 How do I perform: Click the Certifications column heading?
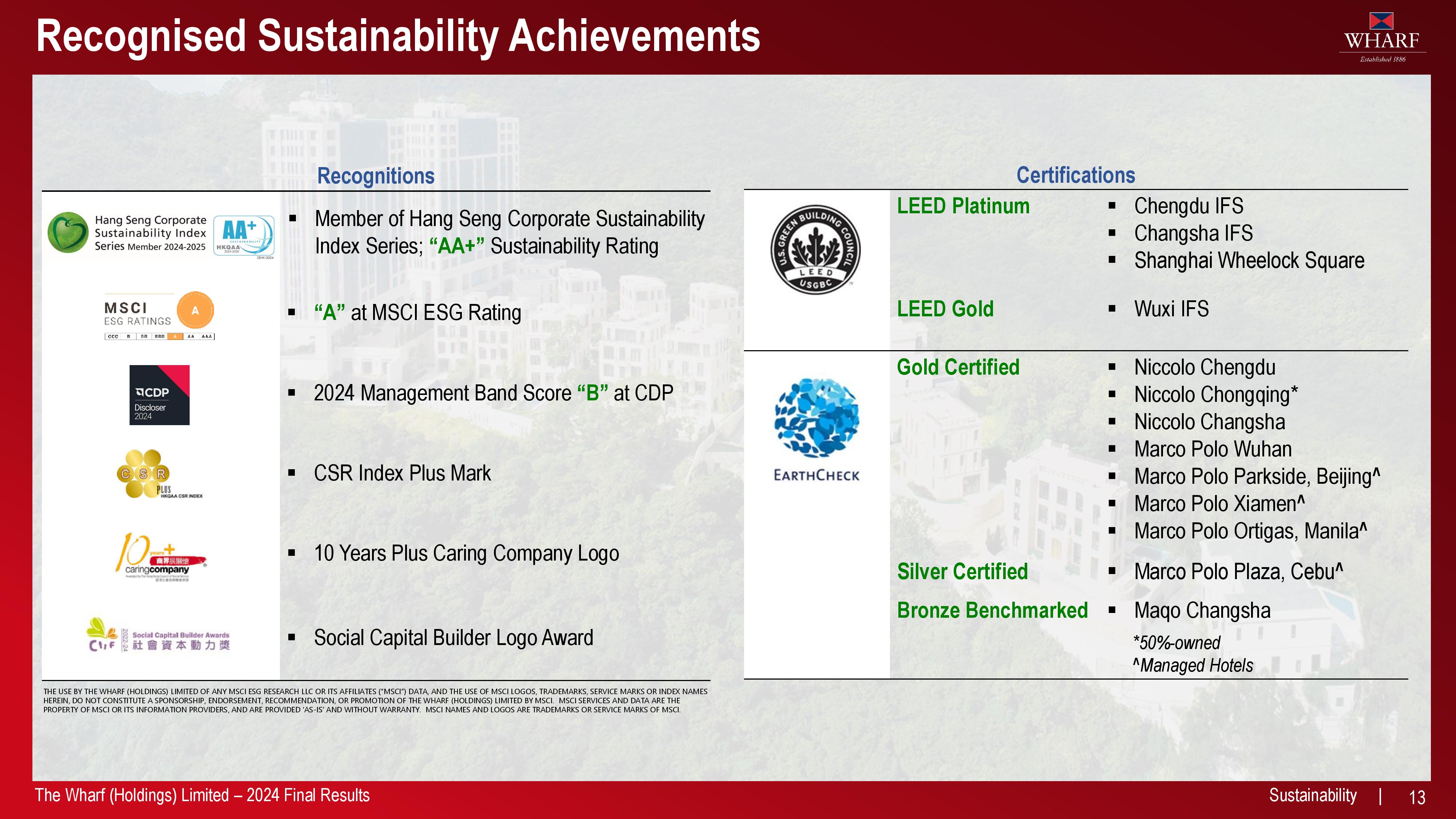coord(1076,175)
